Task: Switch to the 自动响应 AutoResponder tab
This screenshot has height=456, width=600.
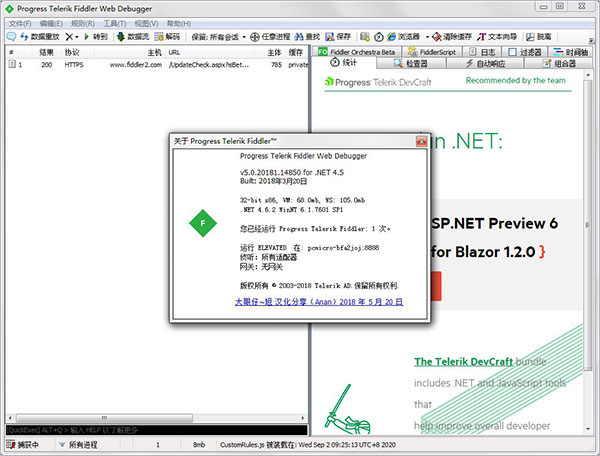Action: pos(485,63)
